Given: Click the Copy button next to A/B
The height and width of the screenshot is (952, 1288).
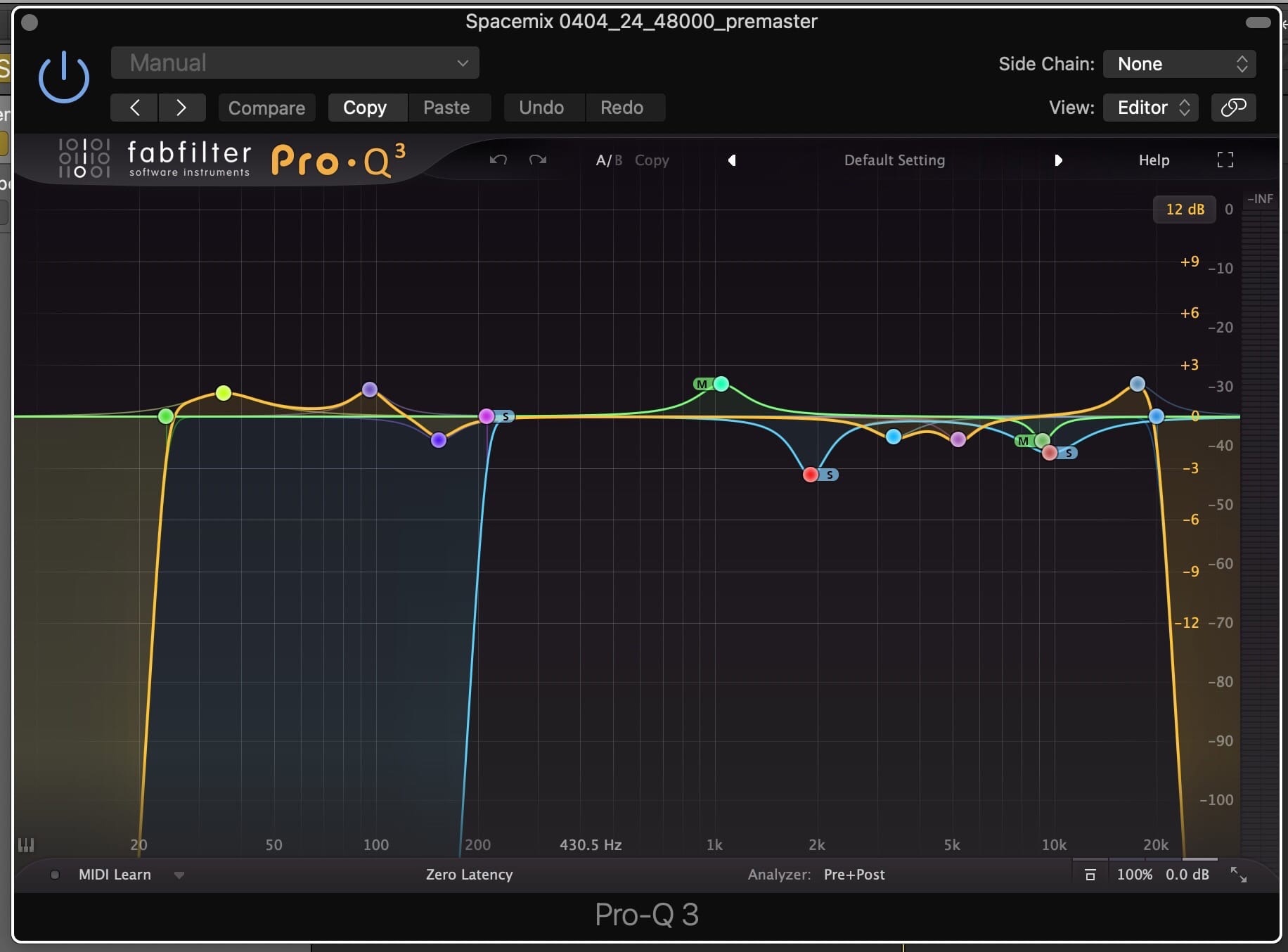Looking at the screenshot, I should click(x=652, y=160).
